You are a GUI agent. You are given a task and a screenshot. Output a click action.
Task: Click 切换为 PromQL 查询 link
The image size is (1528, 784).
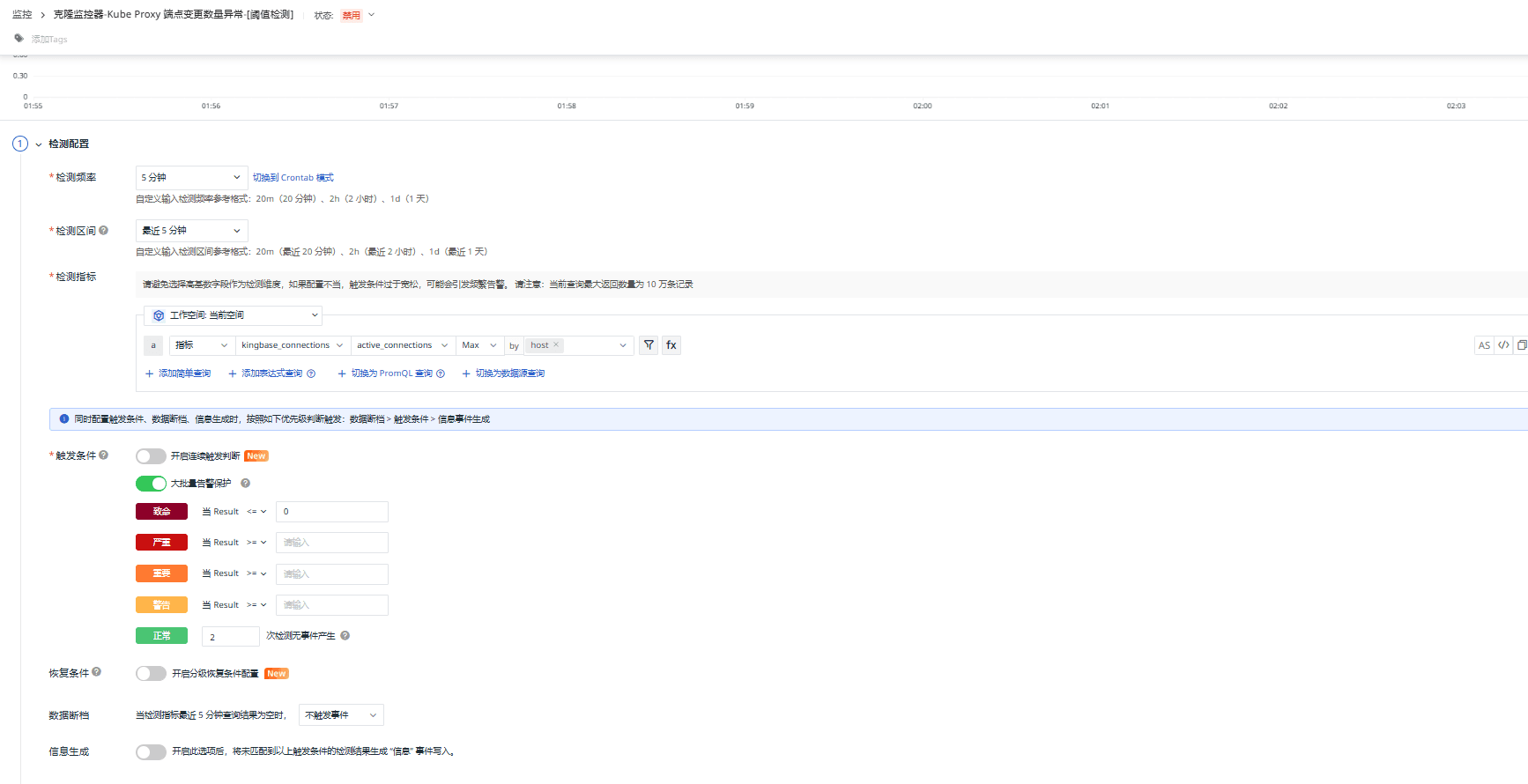pyautogui.click(x=391, y=374)
